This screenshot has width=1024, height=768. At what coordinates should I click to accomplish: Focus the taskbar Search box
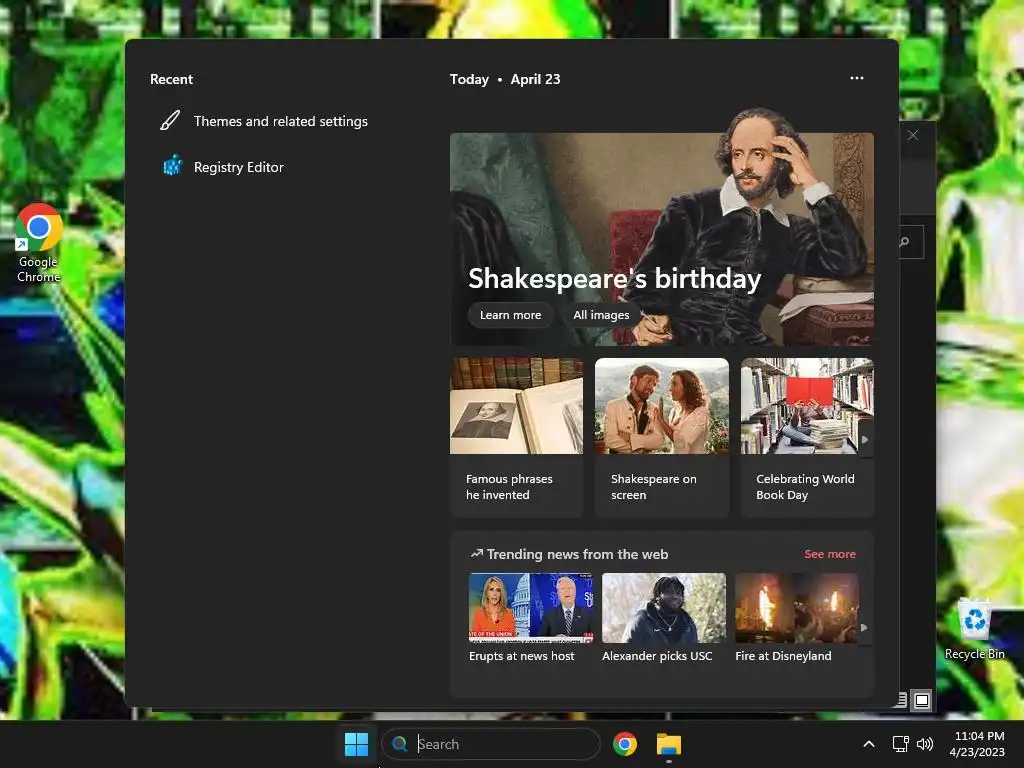point(490,744)
